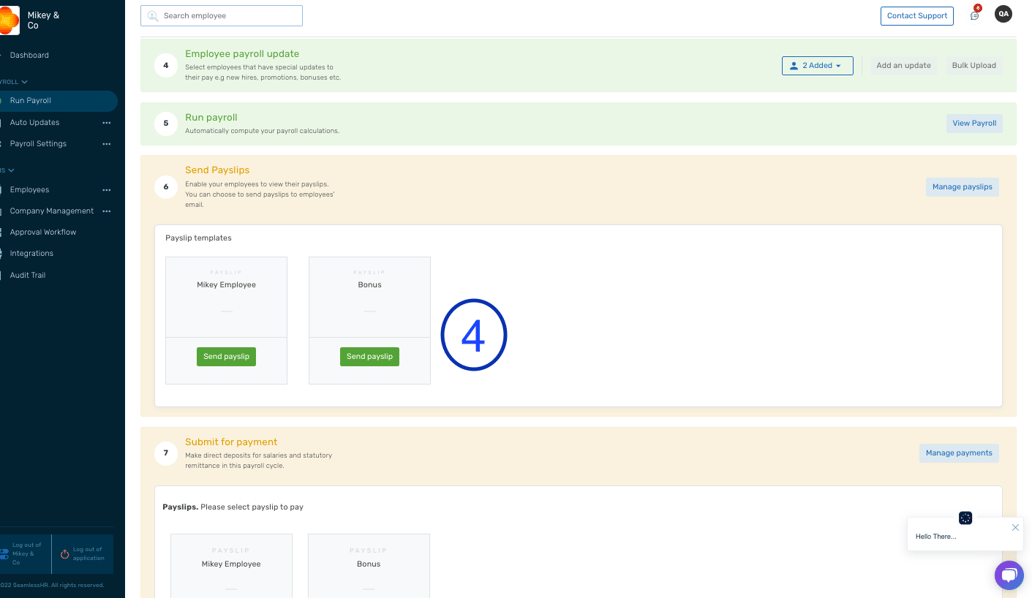Open the notifications message icon
Image resolution: width=1032 pixels, height=598 pixels.
click(974, 16)
